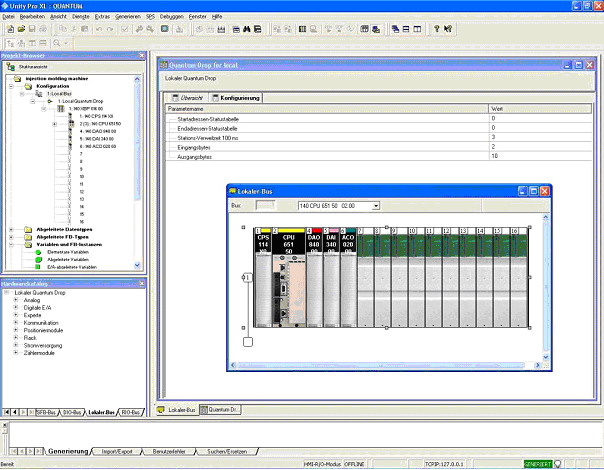Open the Hilfe menu
The width and height of the screenshot is (604, 470).
tap(217, 17)
